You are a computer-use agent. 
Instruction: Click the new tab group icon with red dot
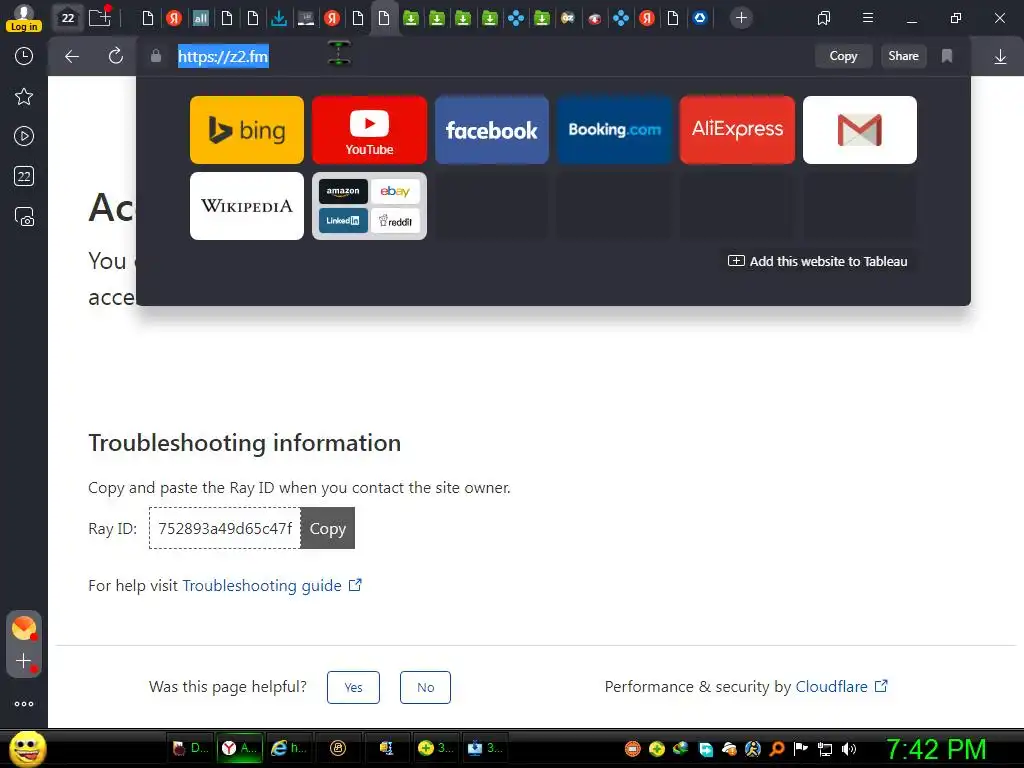(100, 18)
